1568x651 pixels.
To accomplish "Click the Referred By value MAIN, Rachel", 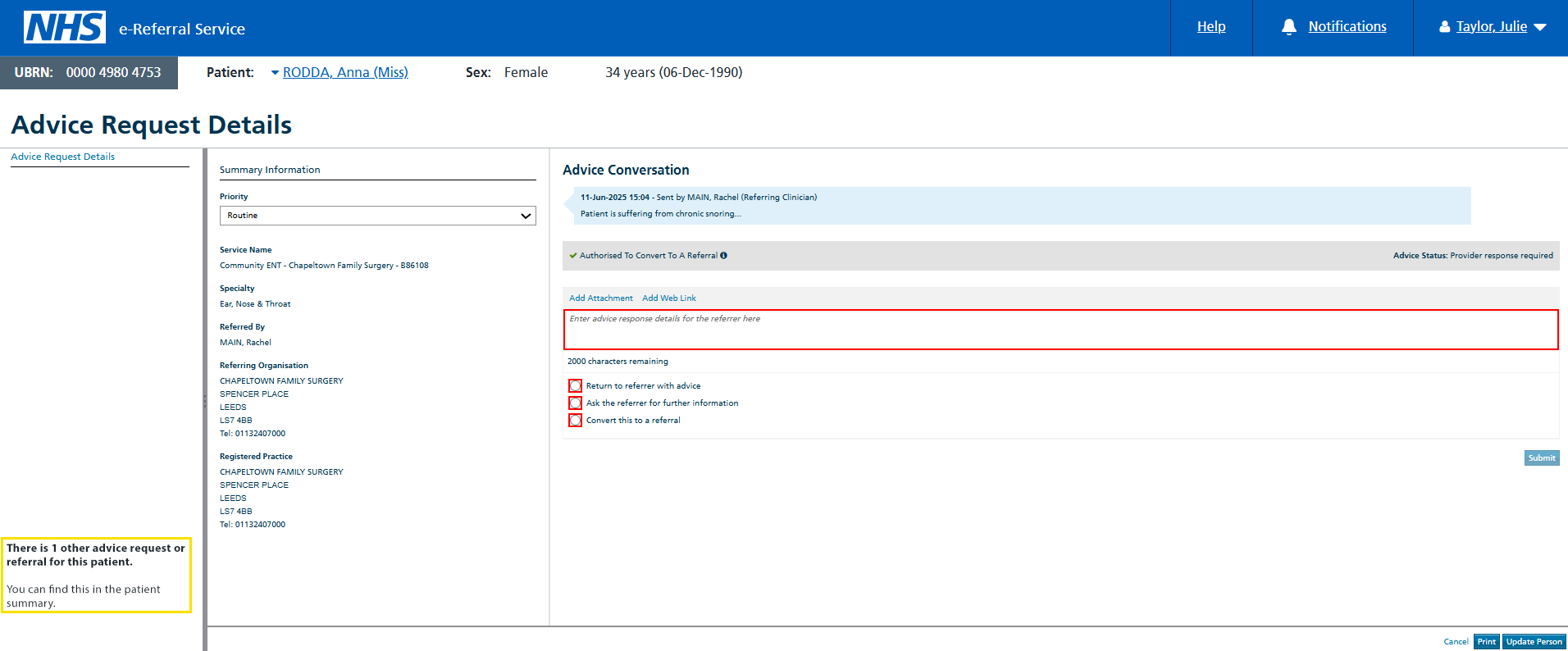I will (245, 343).
